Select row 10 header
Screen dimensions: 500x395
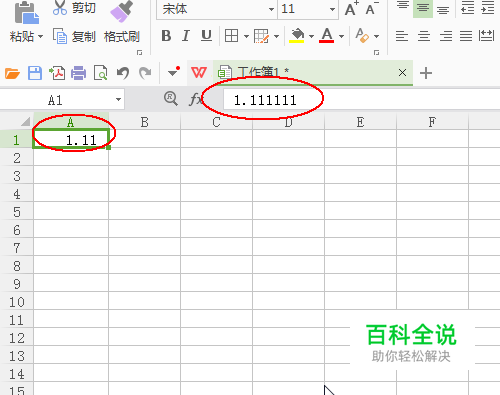pyautogui.click(x=17, y=302)
